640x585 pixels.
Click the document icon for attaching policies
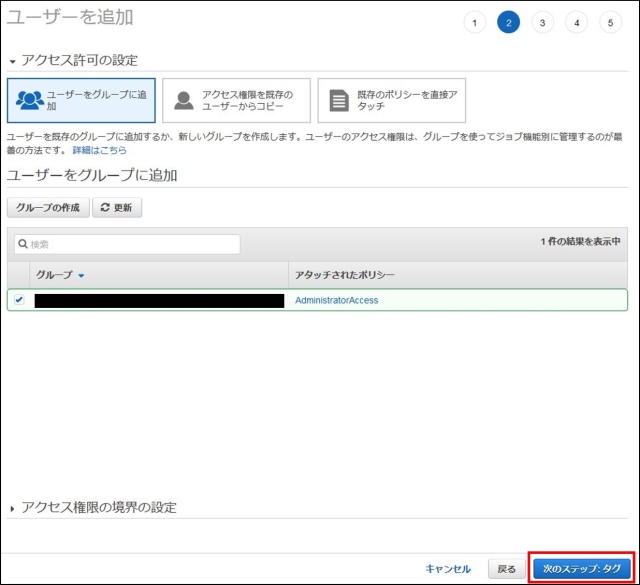pyautogui.click(x=338, y=100)
